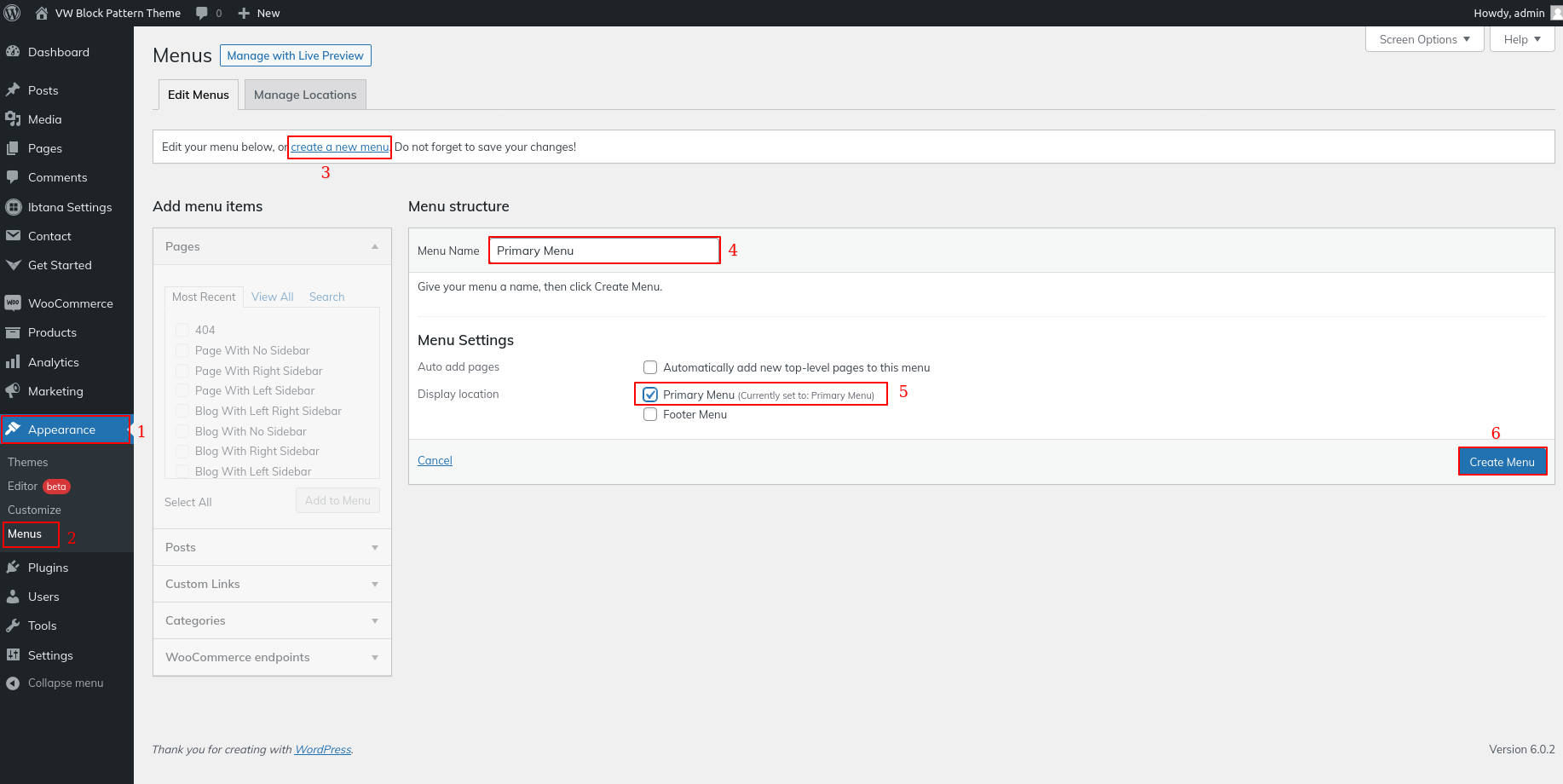Enable automatically add new top-level pages
This screenshot has height=784, width=1563.
[650, 367]
